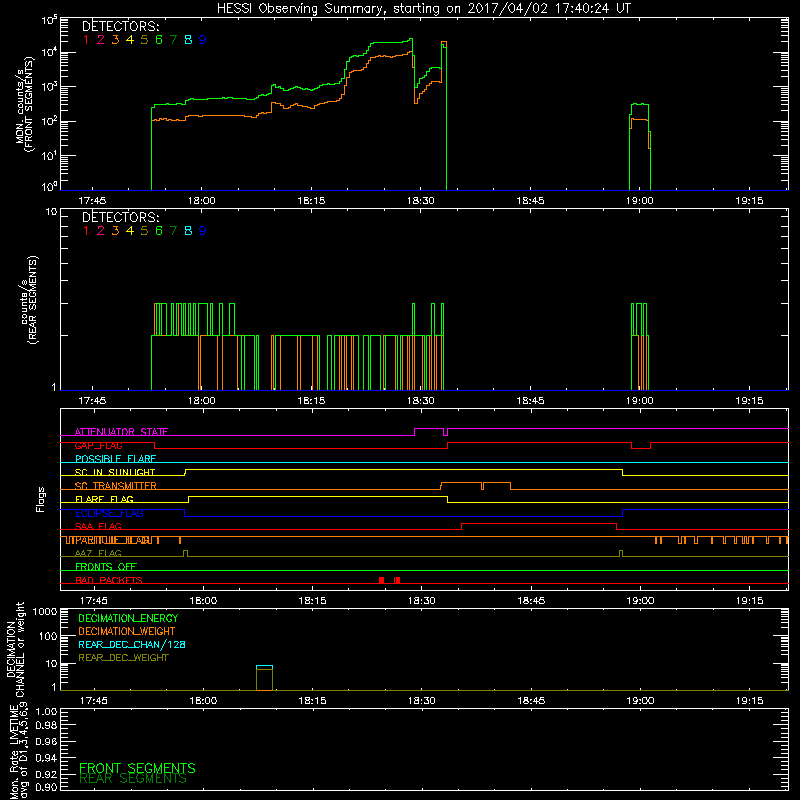Select detector 8 label in front segments legend

(188, 40)
